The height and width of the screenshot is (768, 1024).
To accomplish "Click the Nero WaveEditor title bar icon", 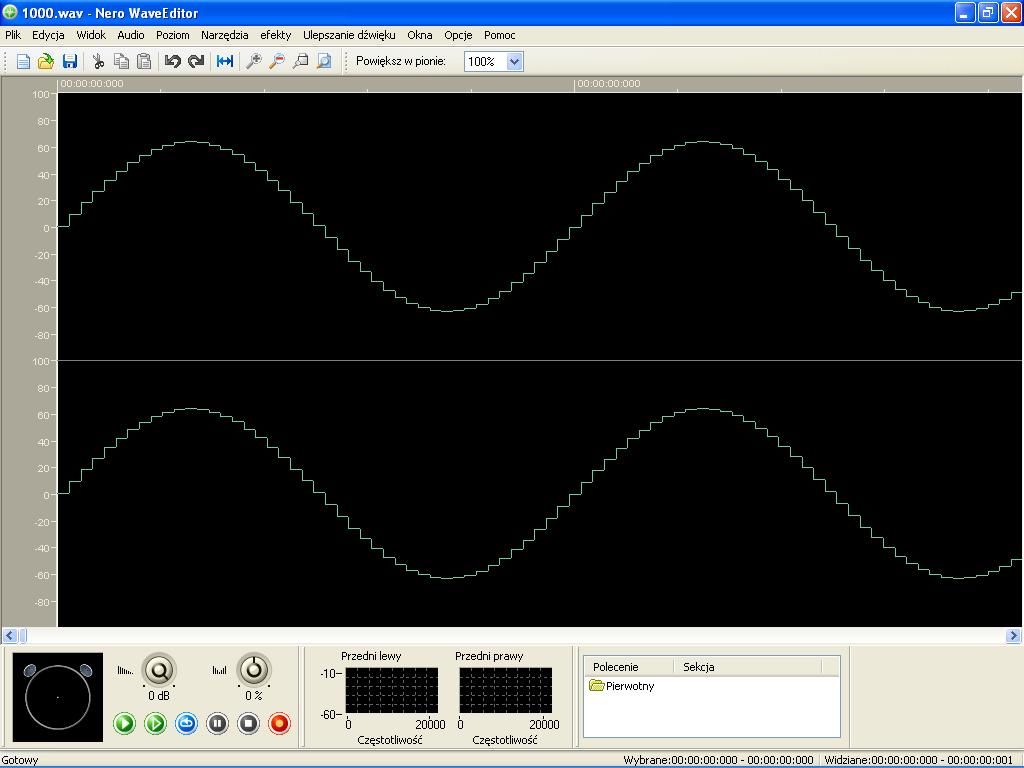I will (10, 12).
